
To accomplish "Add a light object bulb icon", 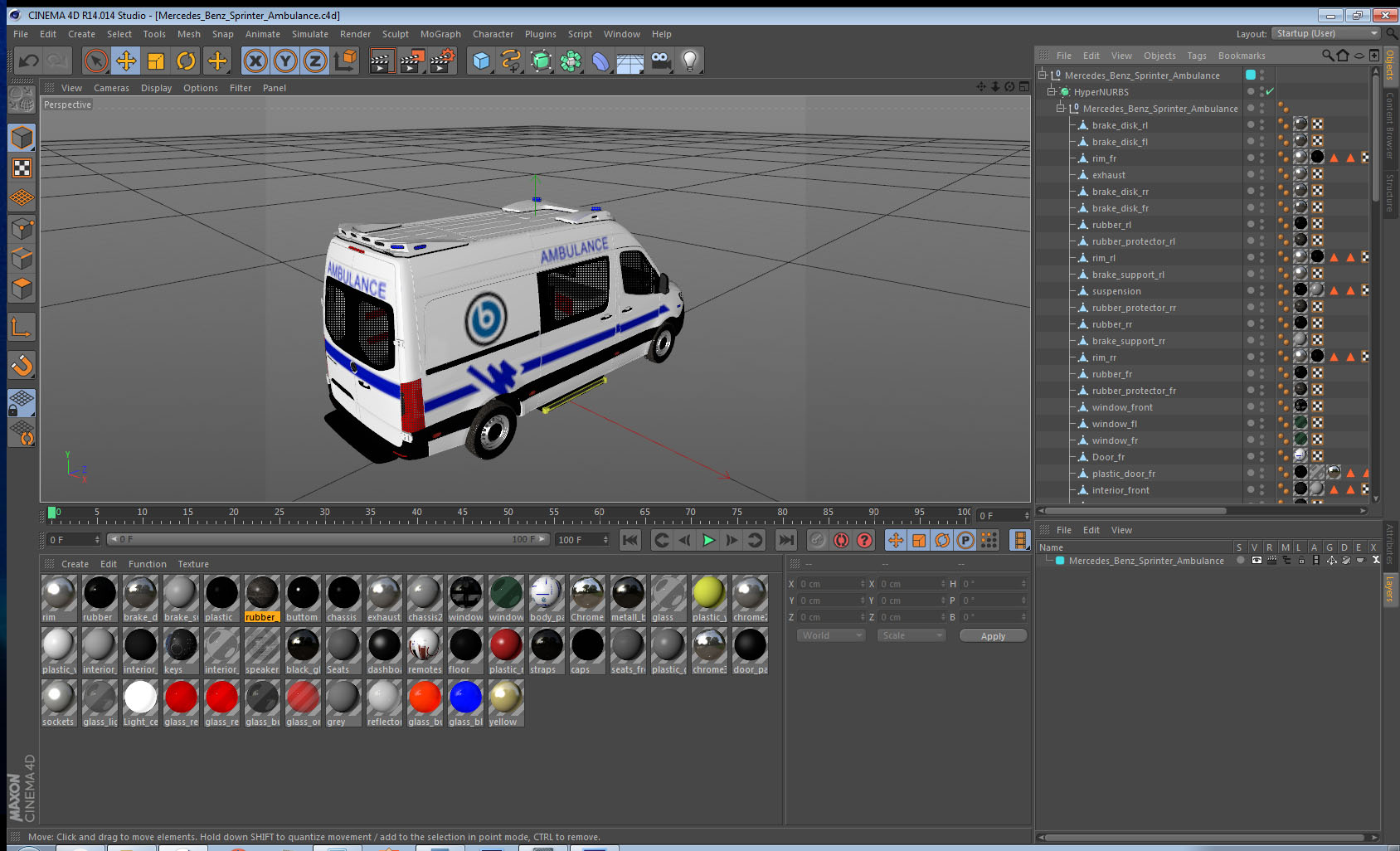I will [690, 61].
